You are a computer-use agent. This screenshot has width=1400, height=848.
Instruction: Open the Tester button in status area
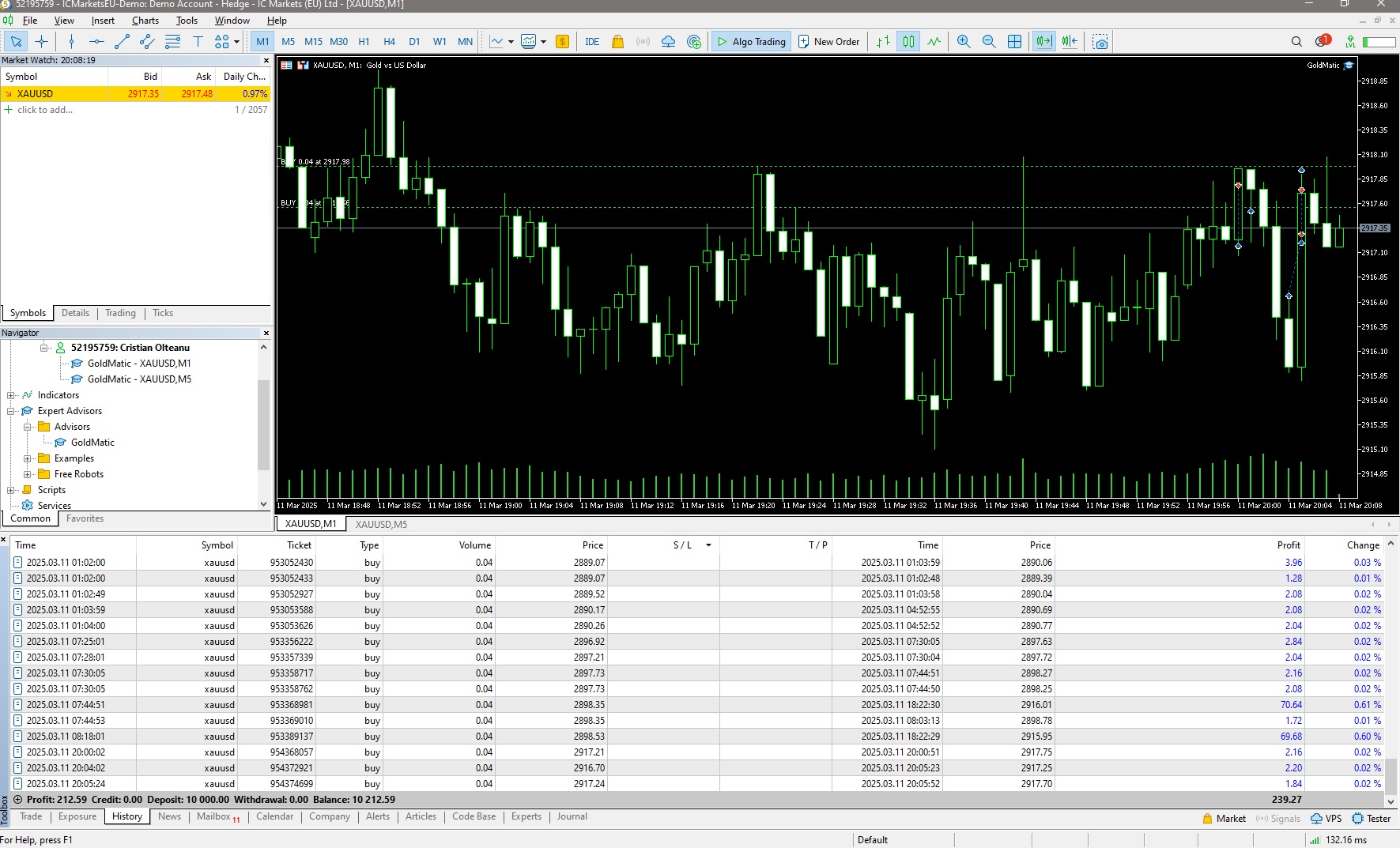[1372, 819]
